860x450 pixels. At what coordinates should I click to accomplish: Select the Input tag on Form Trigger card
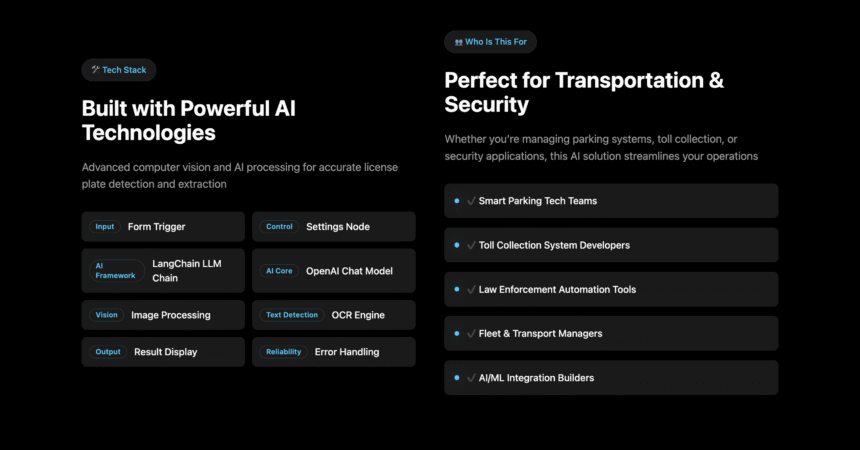click(105, 227)
